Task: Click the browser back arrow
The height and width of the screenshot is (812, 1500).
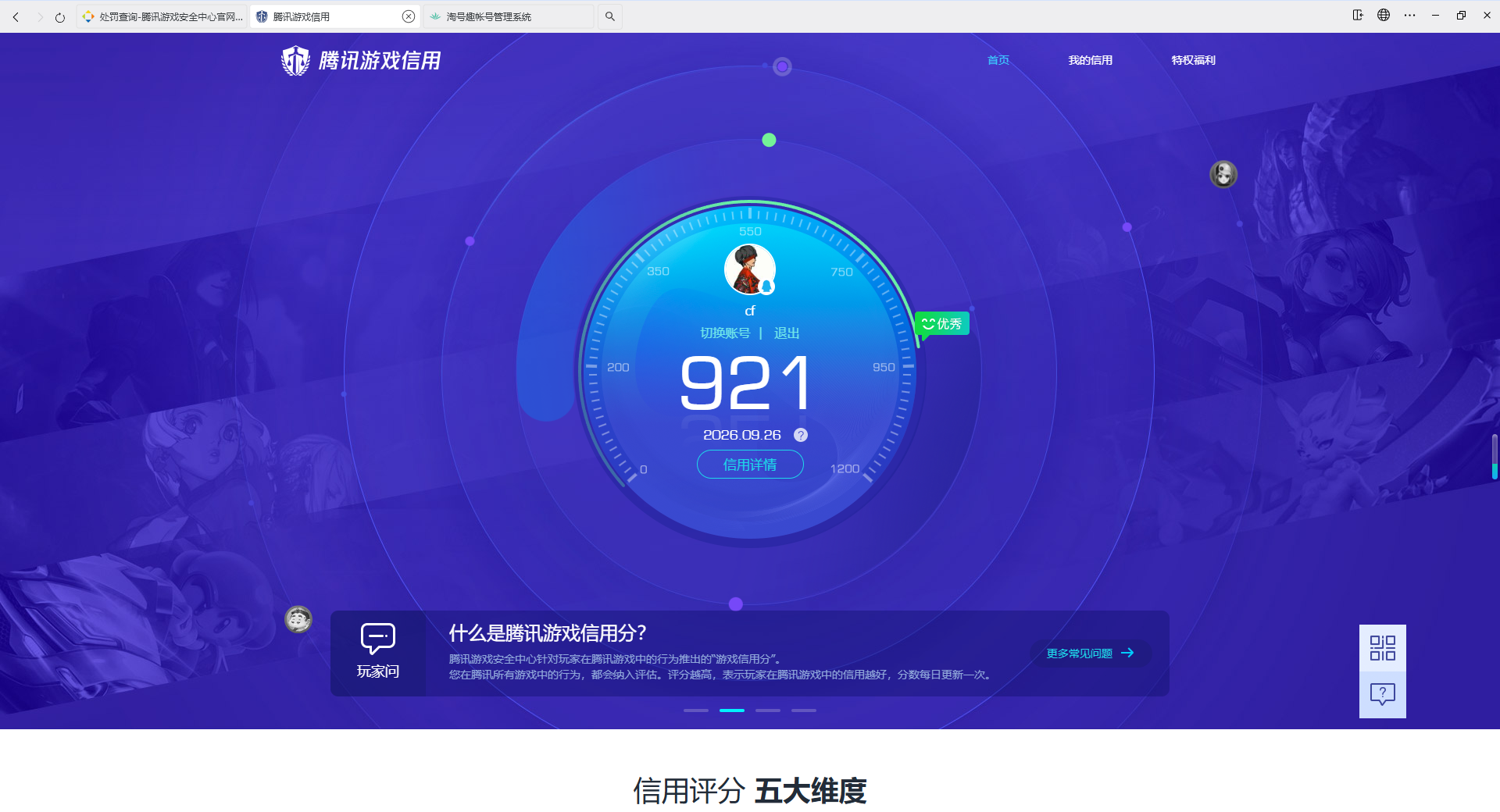Action: (16, 16)
